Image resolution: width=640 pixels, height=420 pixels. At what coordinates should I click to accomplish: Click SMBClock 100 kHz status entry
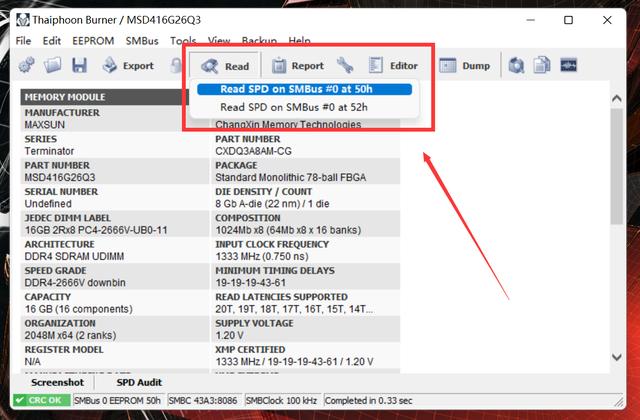281,400
